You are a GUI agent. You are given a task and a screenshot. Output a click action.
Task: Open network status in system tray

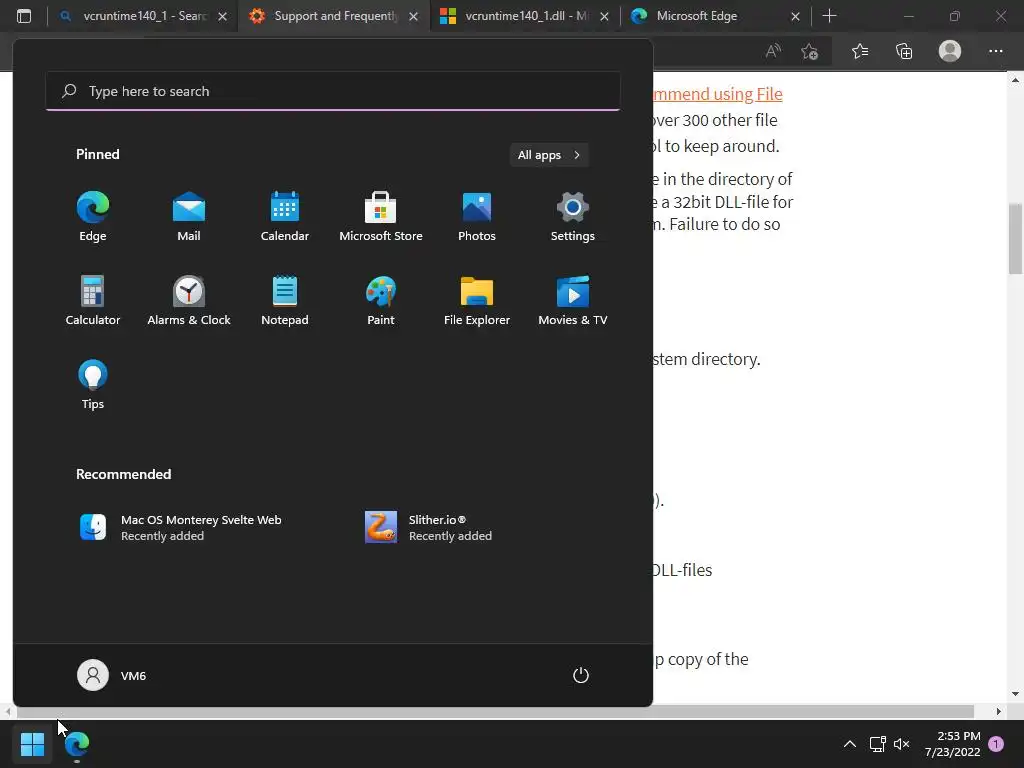coord(877,744)
